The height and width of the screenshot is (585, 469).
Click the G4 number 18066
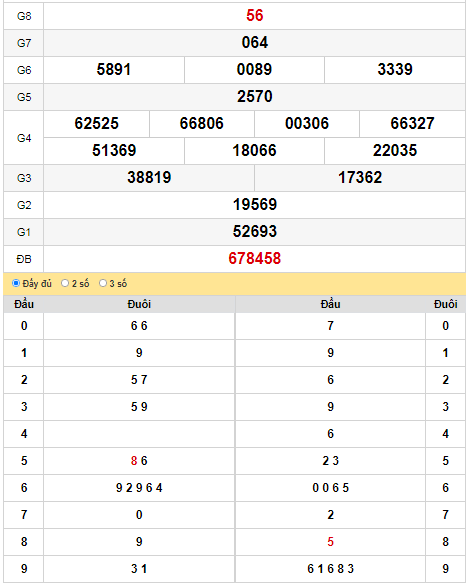254,151
